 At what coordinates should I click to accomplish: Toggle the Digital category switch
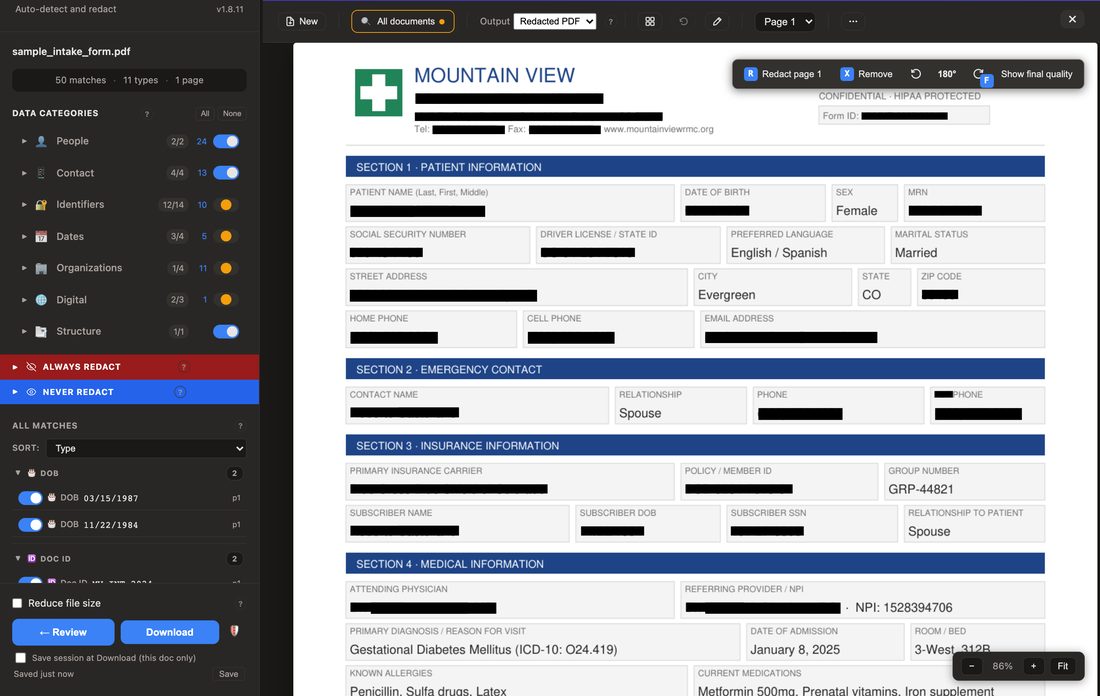(226, 300)
